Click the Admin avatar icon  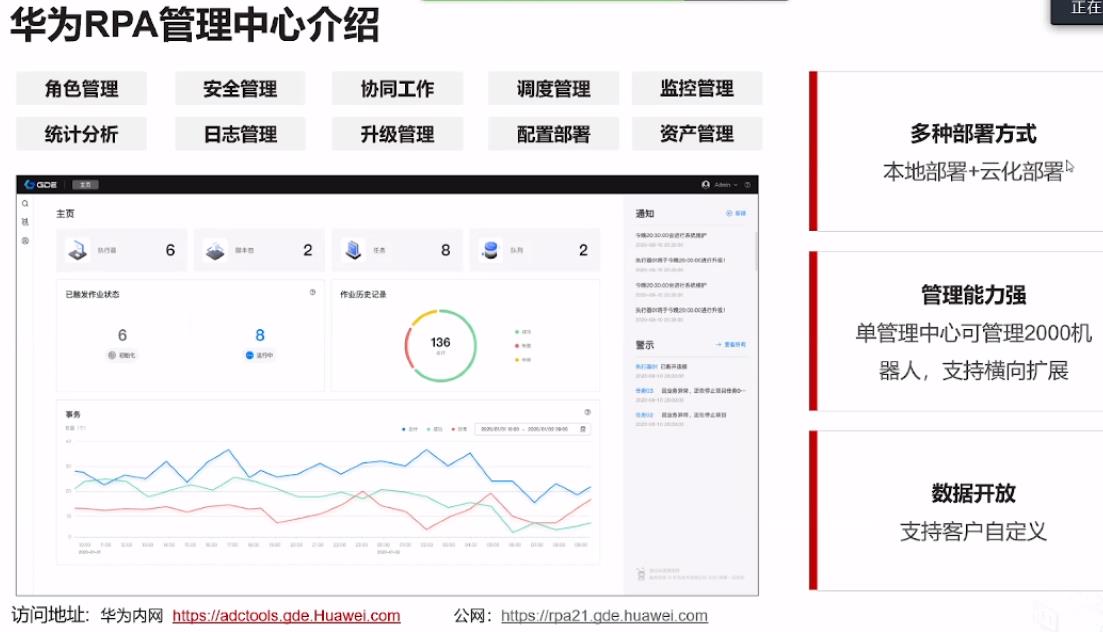tap(706, 184)
